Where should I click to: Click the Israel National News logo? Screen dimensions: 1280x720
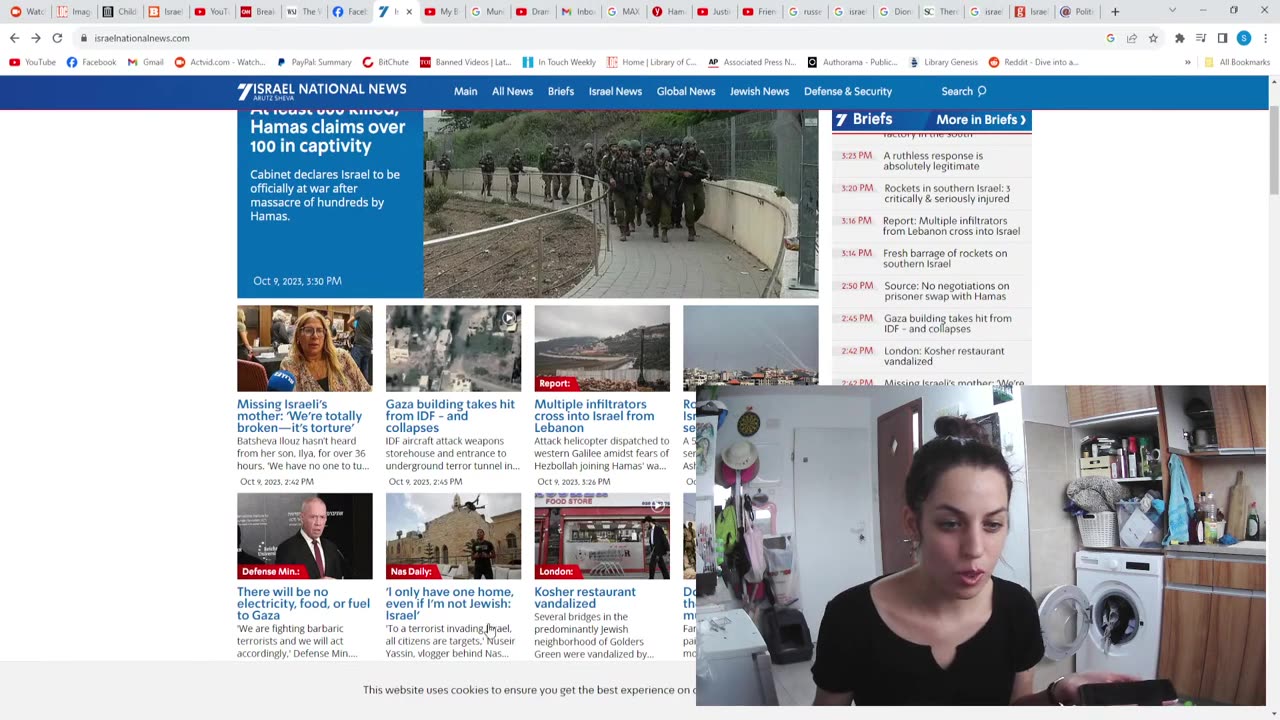322,91
